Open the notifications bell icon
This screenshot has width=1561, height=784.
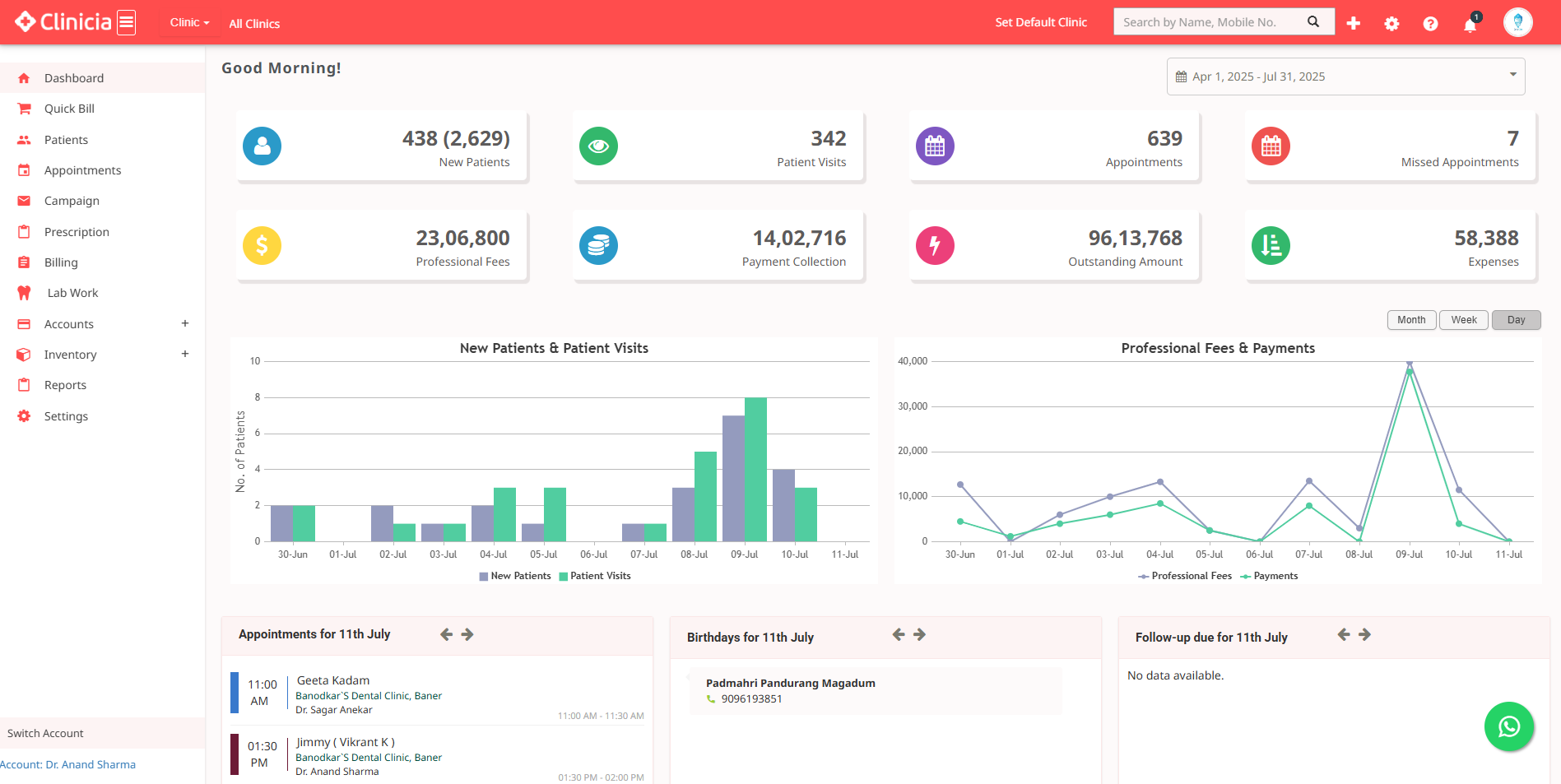[1469, 25]
